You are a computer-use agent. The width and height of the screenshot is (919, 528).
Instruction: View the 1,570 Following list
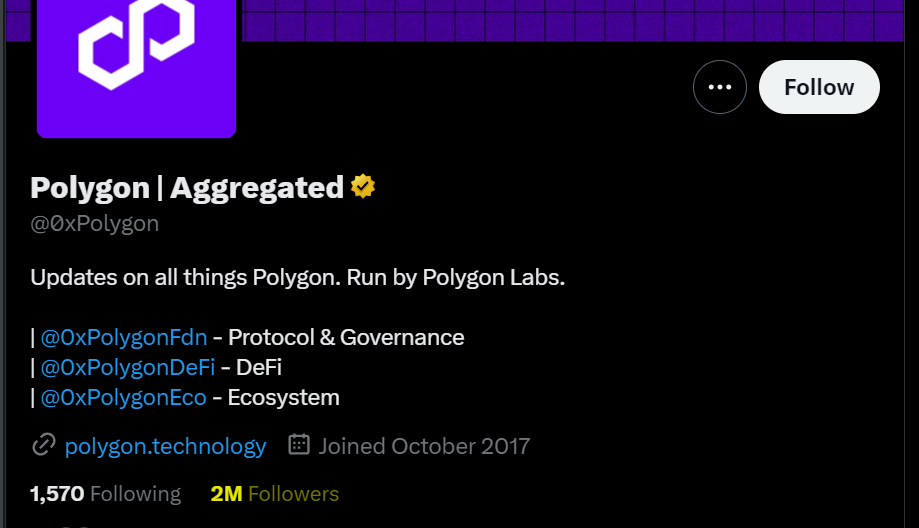tap(106, 494)
